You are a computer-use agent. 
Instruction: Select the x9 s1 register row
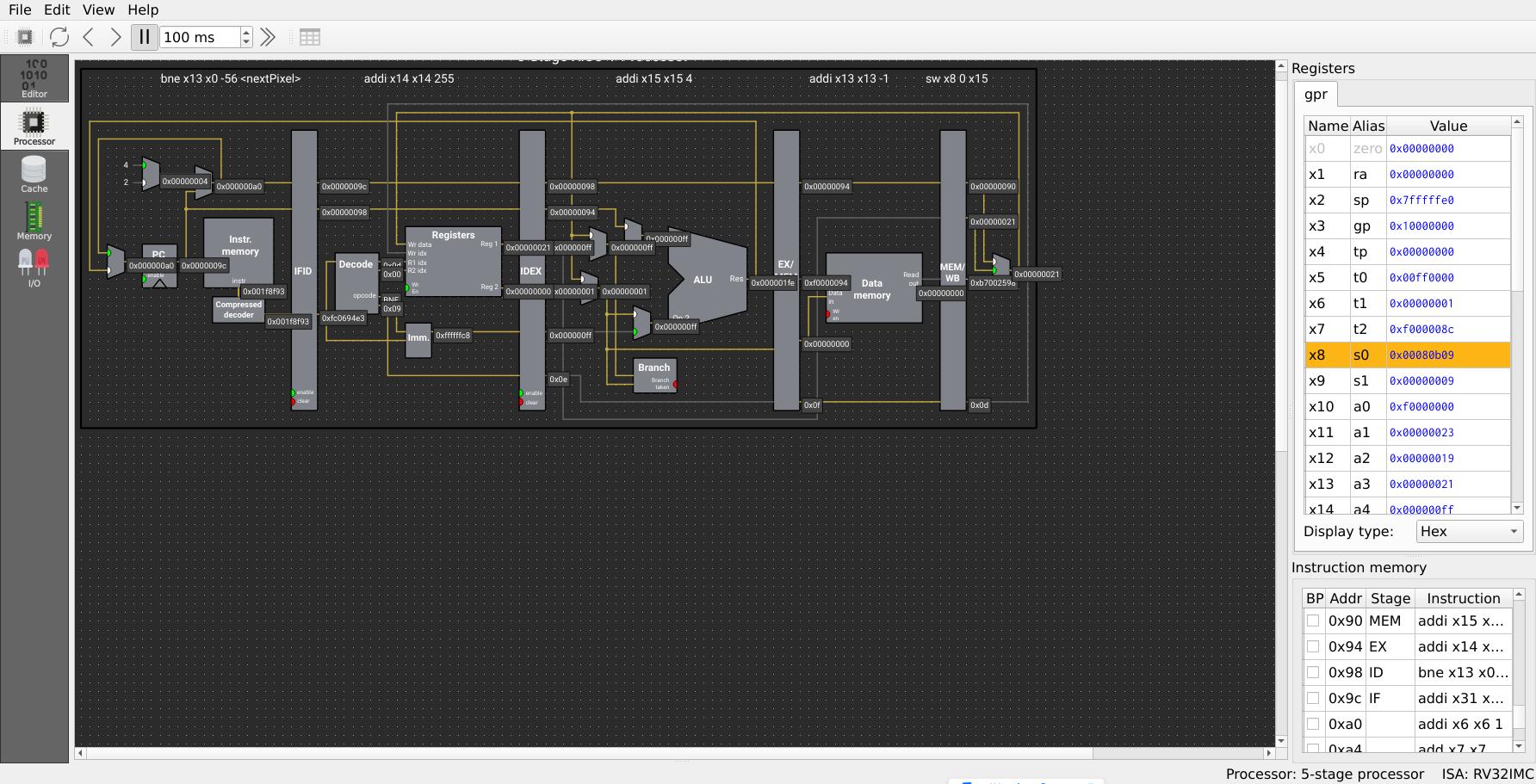pyautogui.click(x=1408, y=380)
